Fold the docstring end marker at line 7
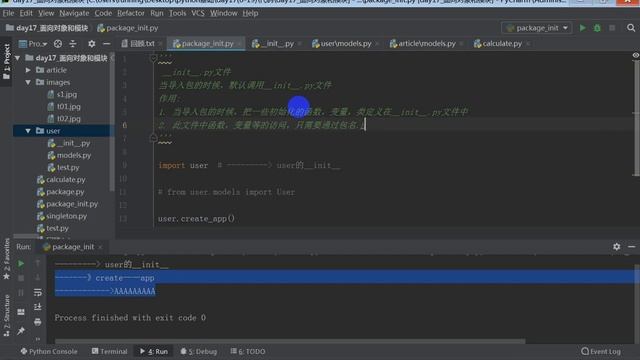Viewport: 640px width, 360px height. [153, 138]
